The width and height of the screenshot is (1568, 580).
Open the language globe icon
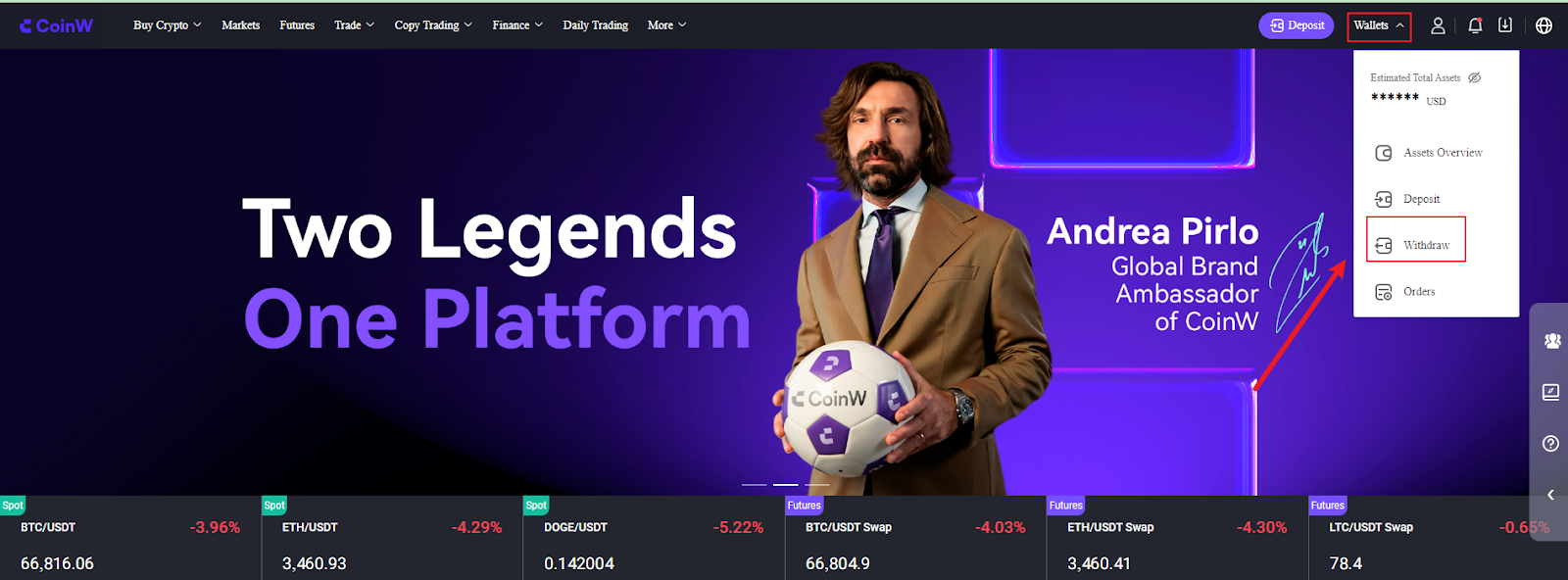(1543, 25)
